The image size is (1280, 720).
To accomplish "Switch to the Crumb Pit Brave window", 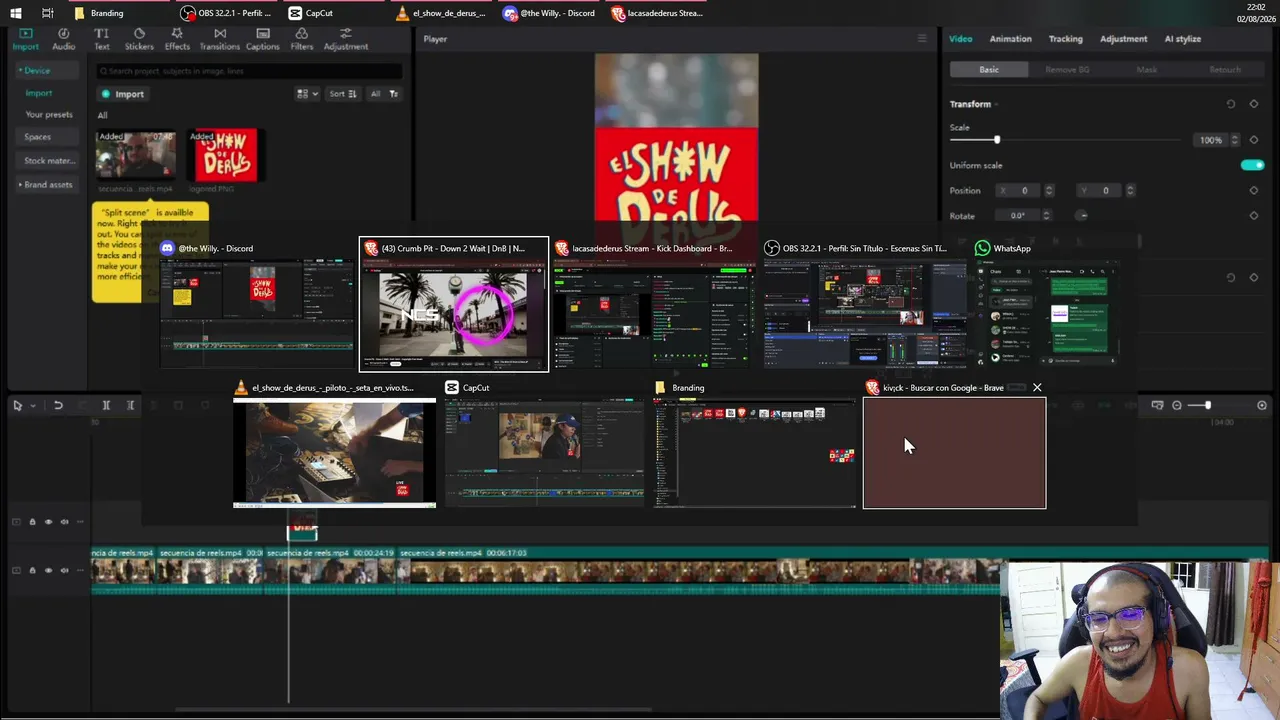I will [x=454, y=304].
